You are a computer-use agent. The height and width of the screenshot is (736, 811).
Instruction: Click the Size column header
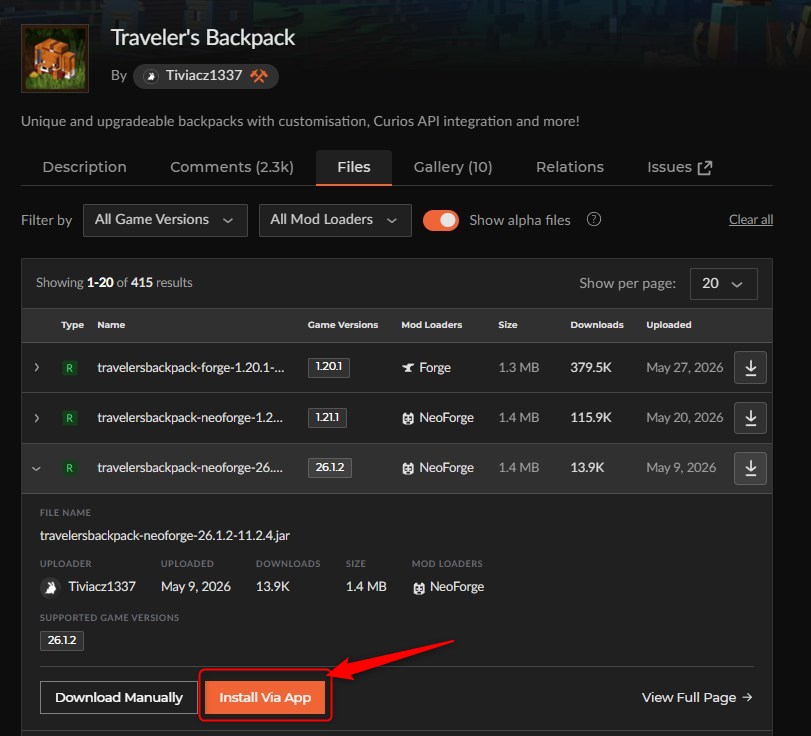[x=508, y=325]
